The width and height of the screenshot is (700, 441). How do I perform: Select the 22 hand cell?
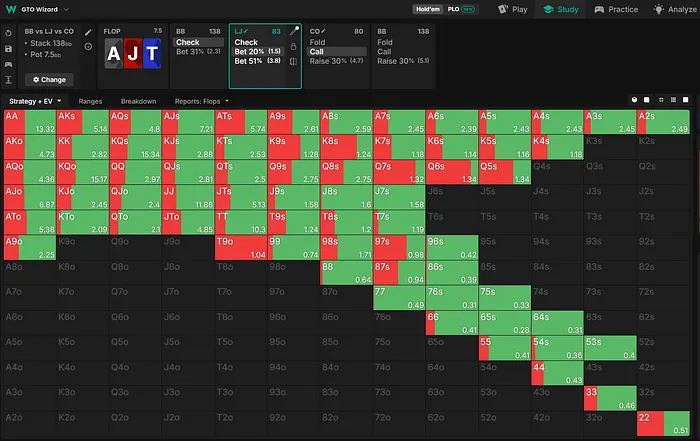pos(663,424)
